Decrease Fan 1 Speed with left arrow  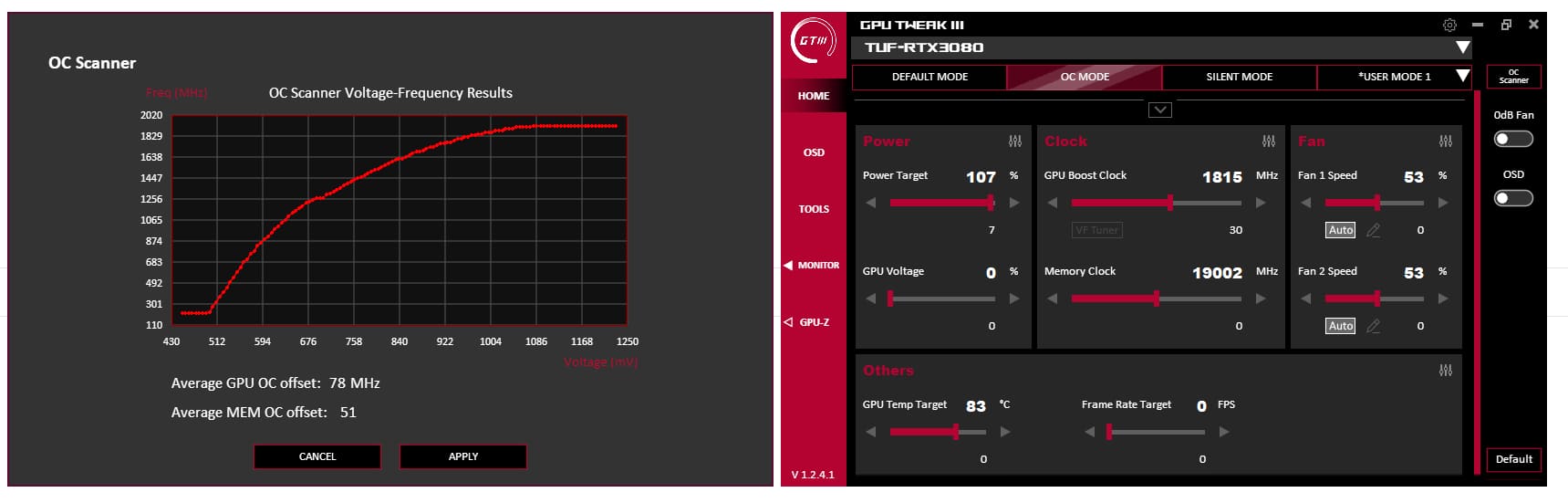click(1306, 203)
